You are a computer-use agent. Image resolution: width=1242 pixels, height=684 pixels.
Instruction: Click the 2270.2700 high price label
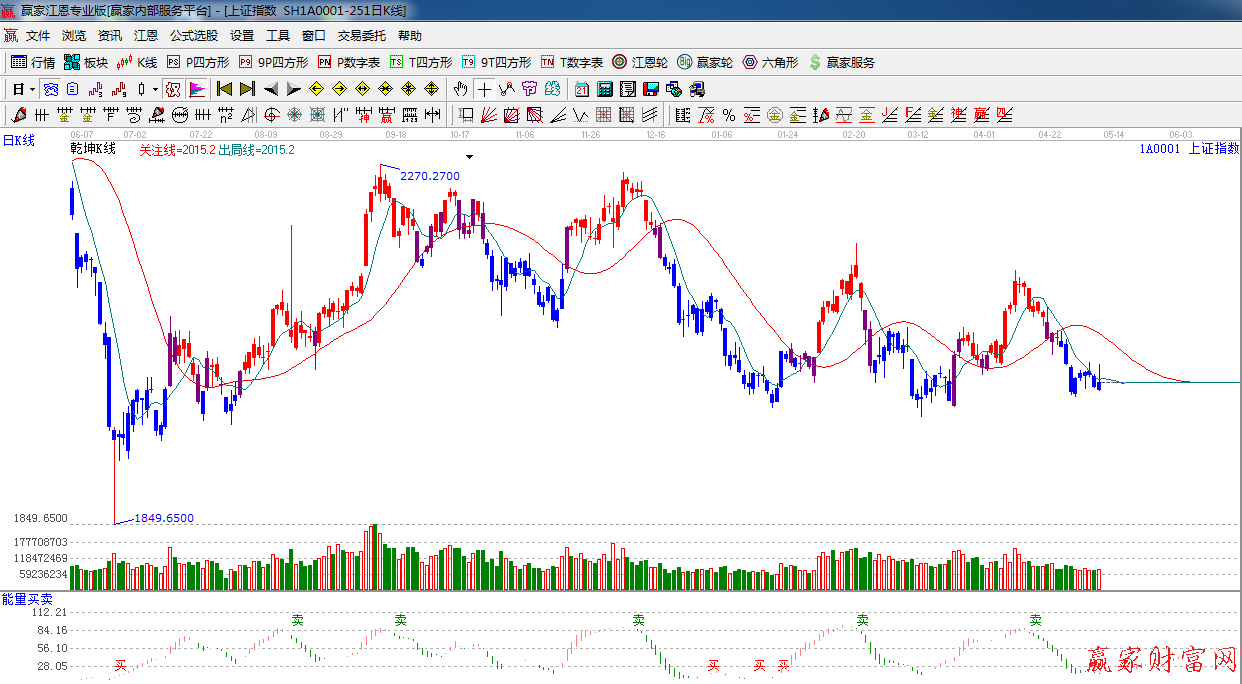tap(430, 176)
